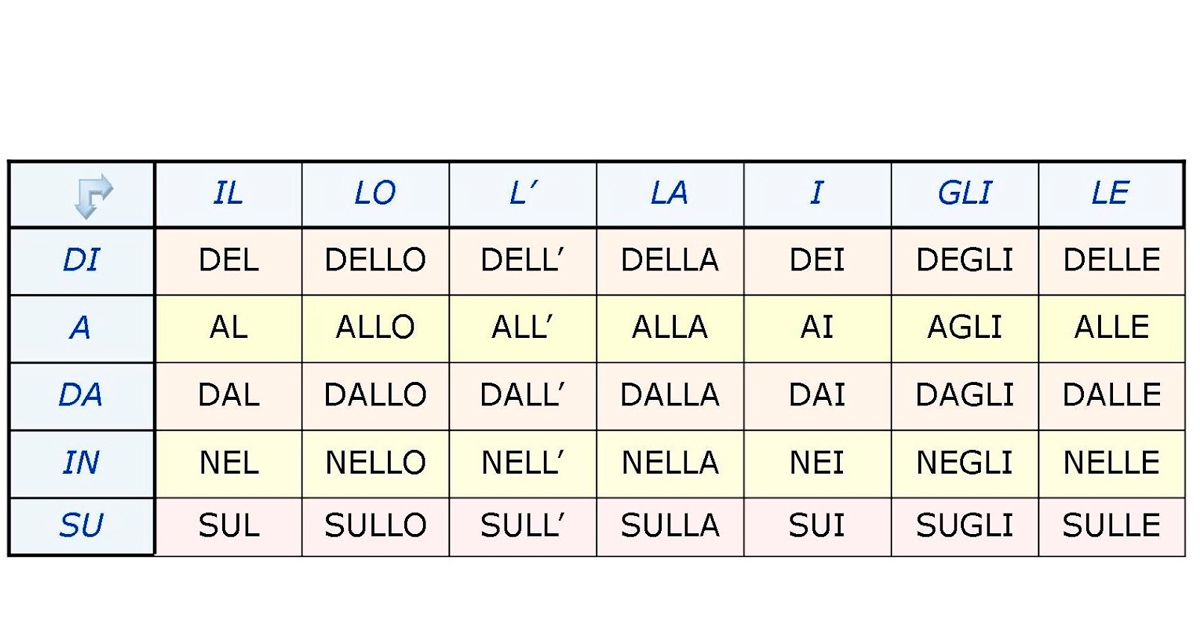Image resolution: width=1200 pixels, height=630 pixels.
Task: Select the SUGLI cell
Action: [x=964, y=526]
